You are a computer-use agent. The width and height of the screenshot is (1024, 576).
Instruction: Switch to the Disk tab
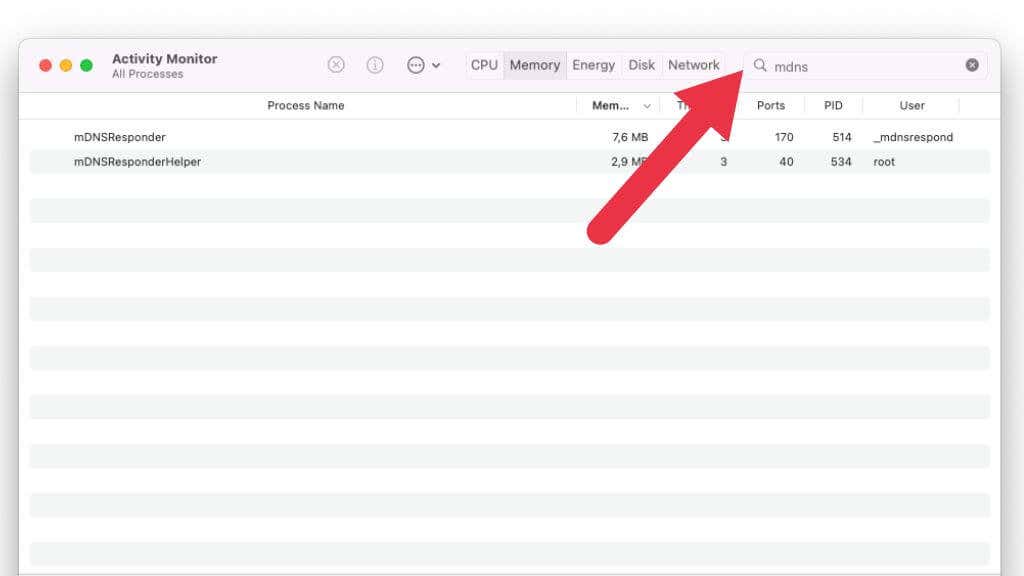coord(641,65)
